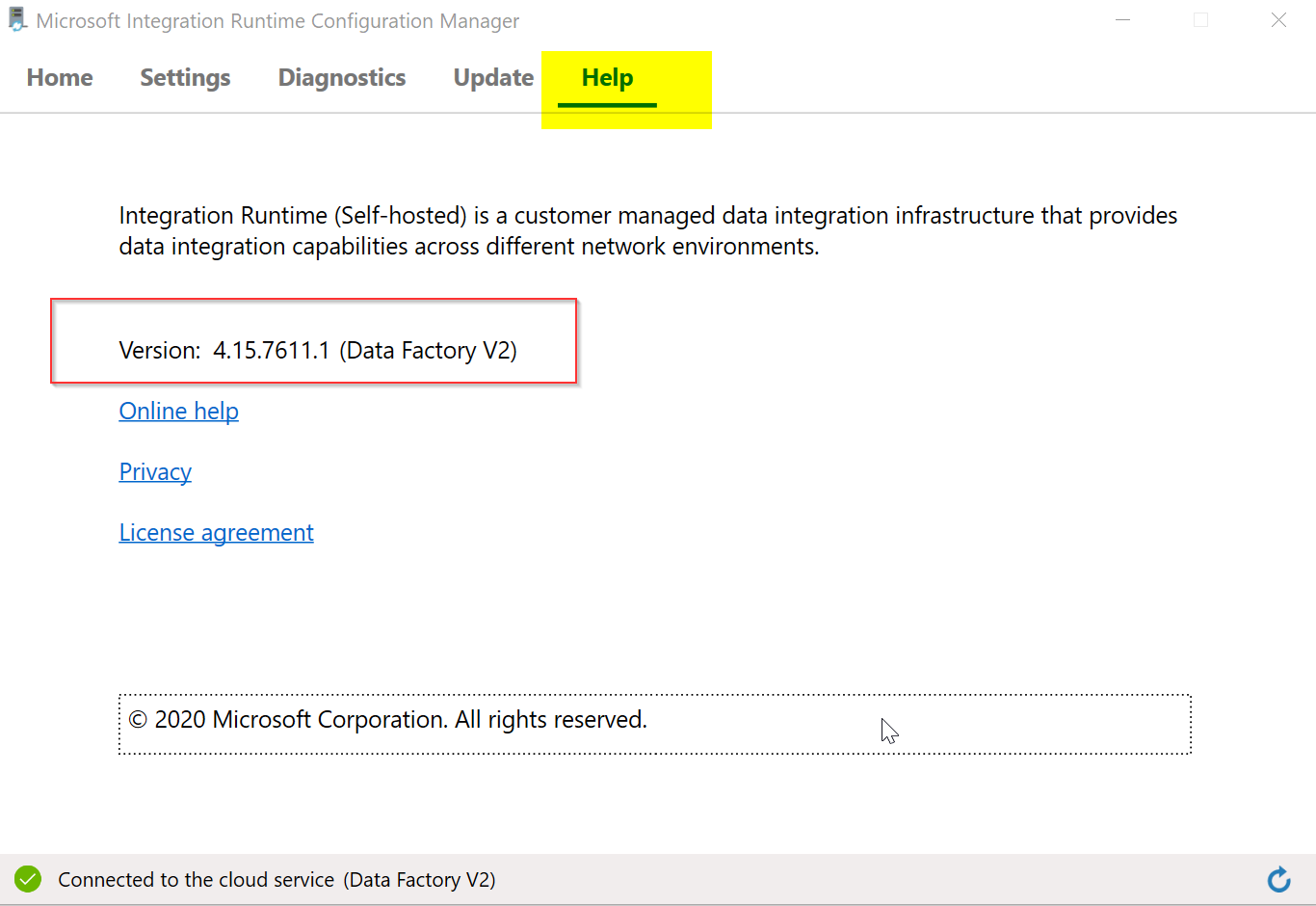Screen dimensions: 1316x906
Task: Select the Update tab
Action: [493, 78]
